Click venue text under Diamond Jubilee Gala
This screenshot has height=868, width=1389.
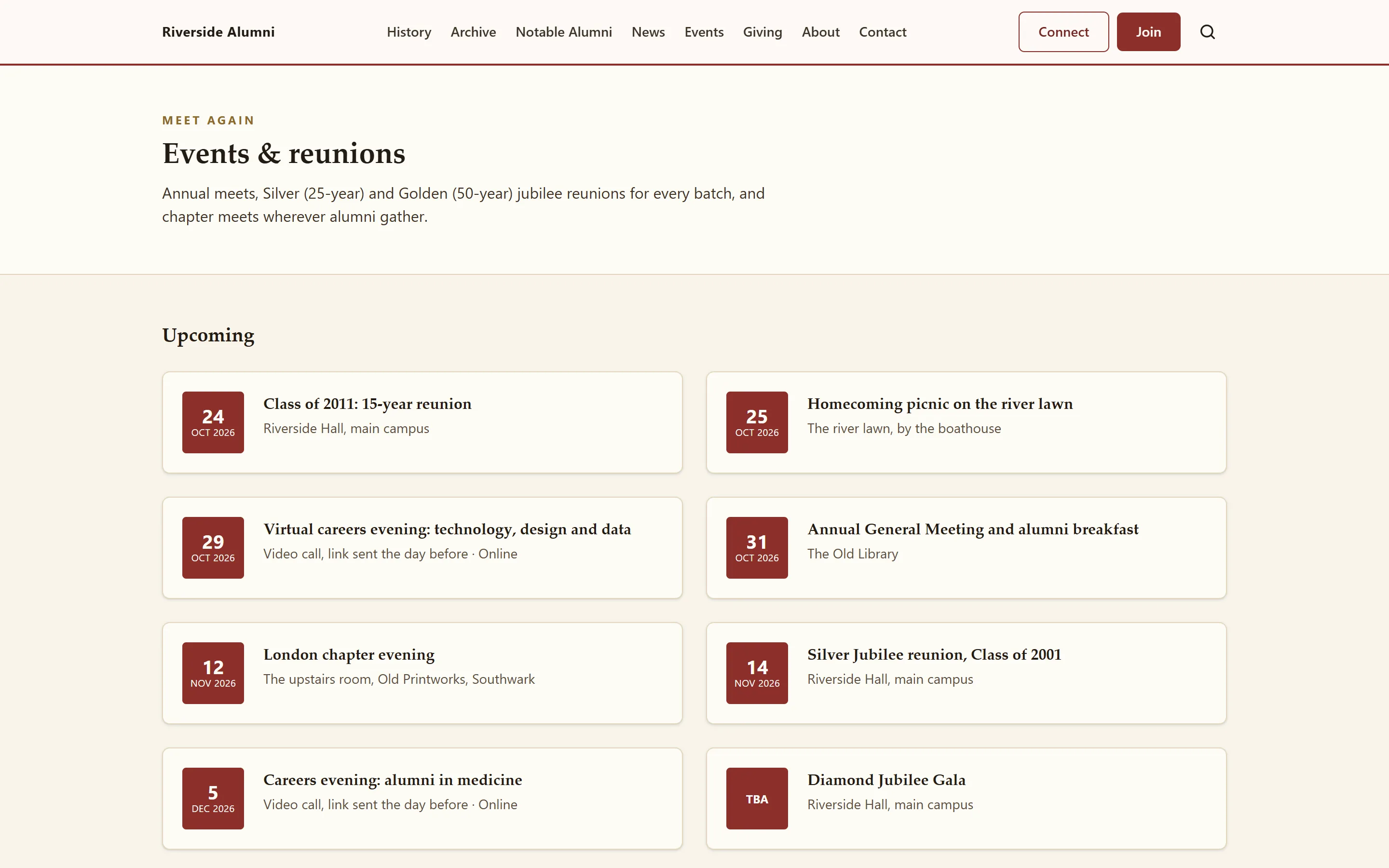pos(890,805)
